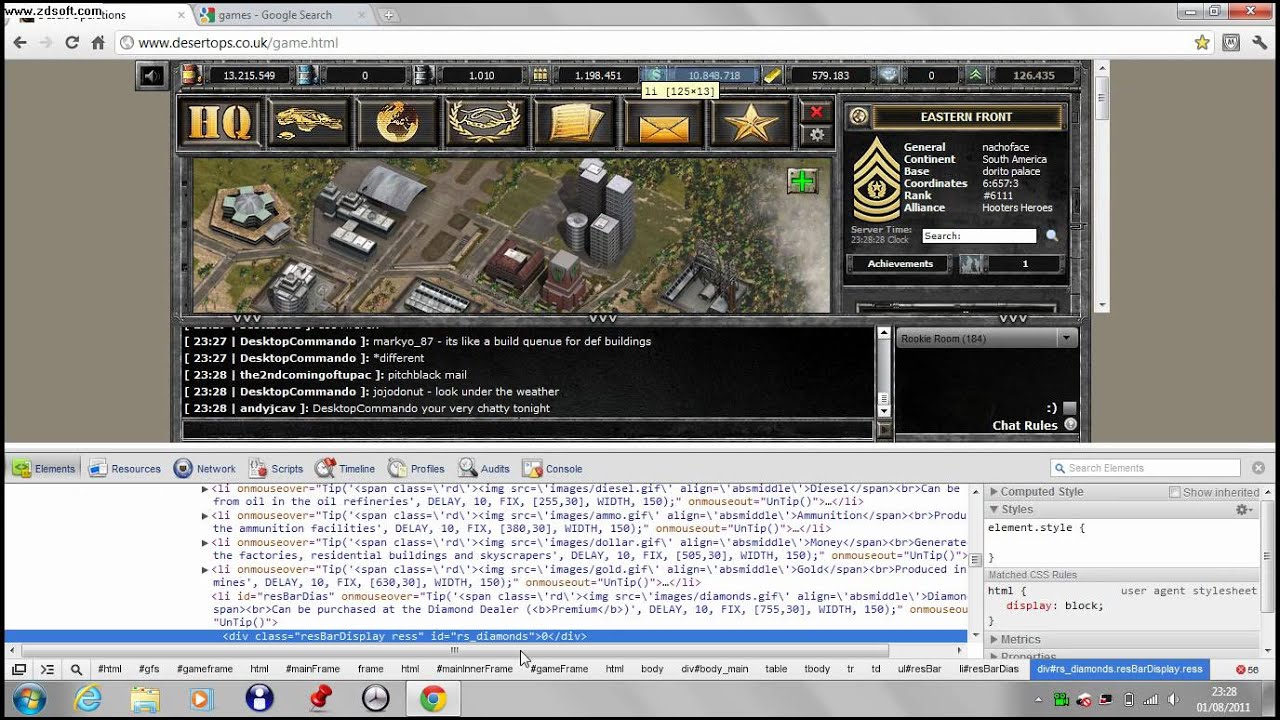Open the Windows Start menu
The height and width of the screenshot is (720, 1280).
(28, 698)
